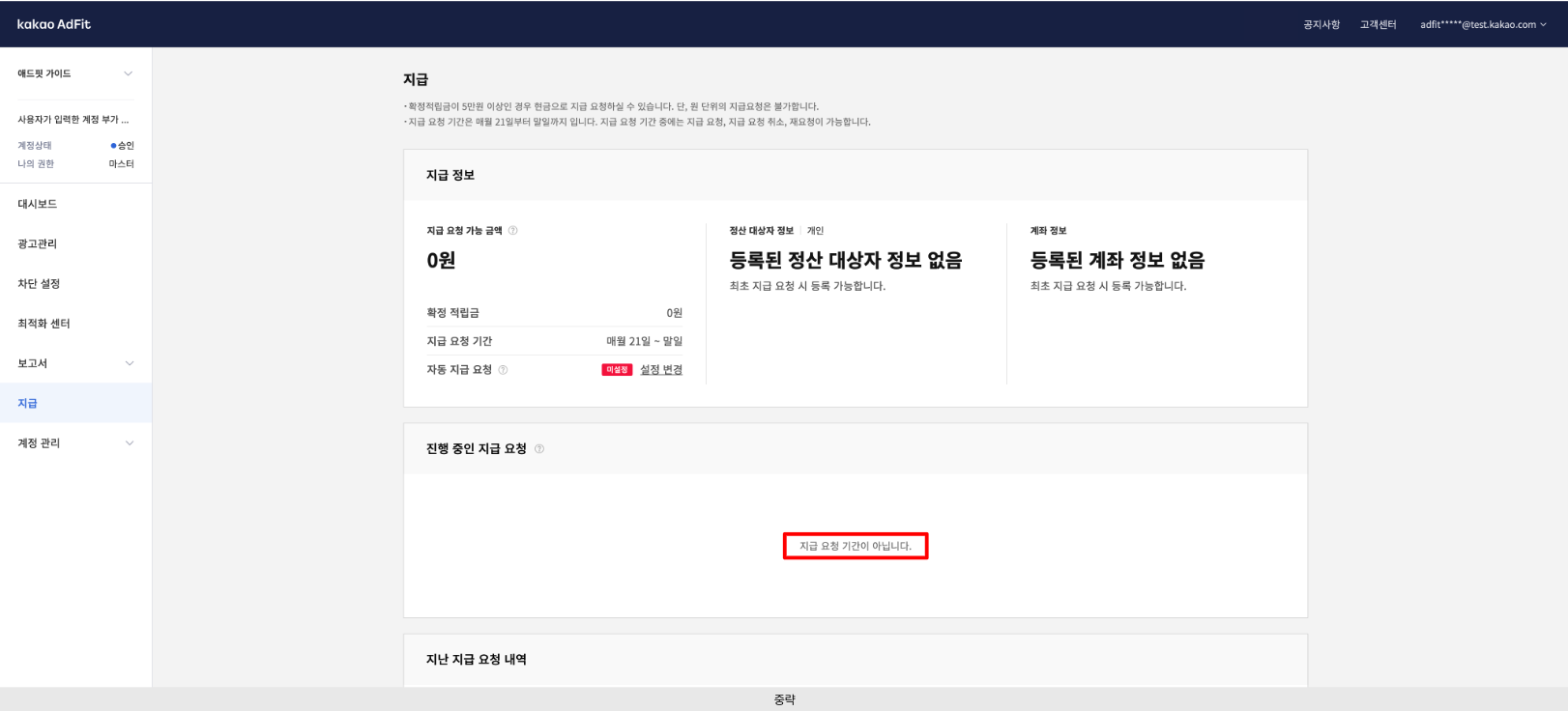This screenshot has width=1568, height=711.
Task: Click help icon beside 지급 요청 가능 금액
Action: [x=513, y=231]
